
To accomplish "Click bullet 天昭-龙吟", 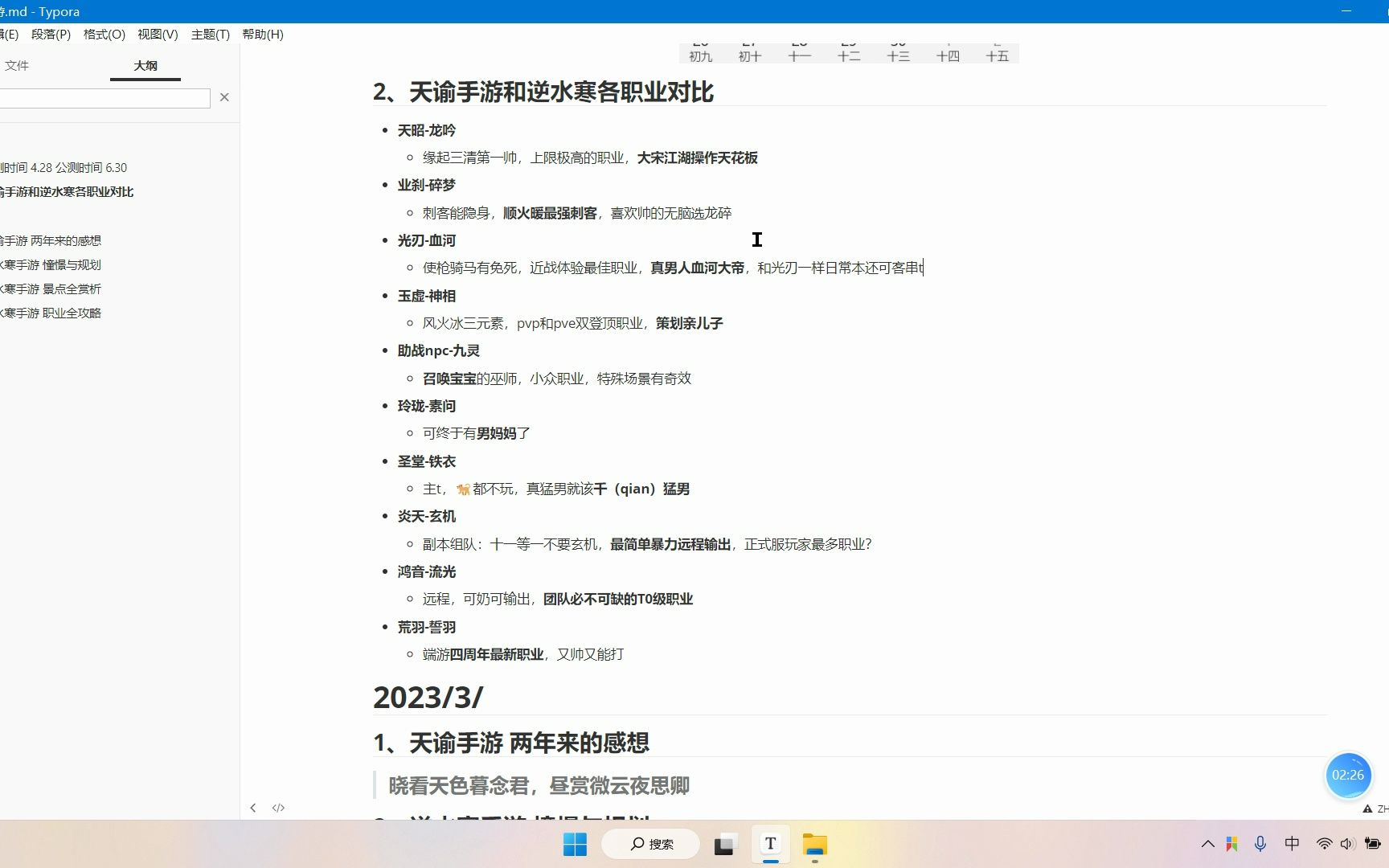I will [426, 130].
